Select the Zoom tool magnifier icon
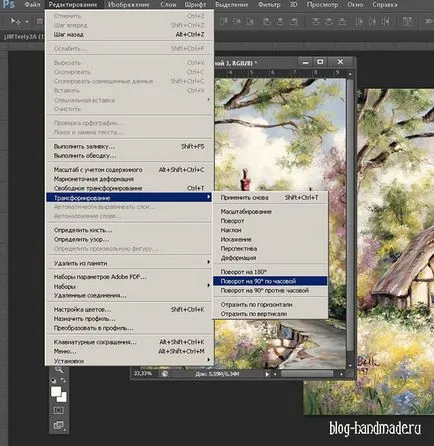This screenshot has height=446, width=434. point(59,370)
